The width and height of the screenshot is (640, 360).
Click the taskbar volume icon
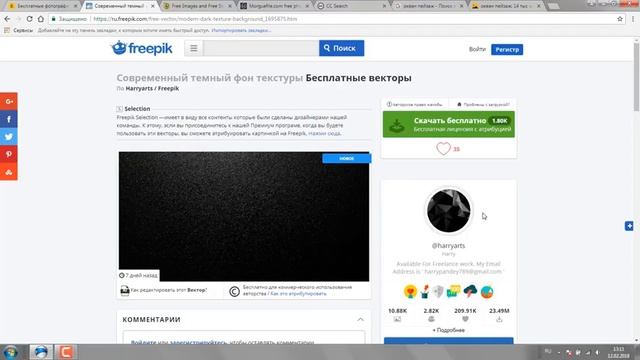pos(597,352)
